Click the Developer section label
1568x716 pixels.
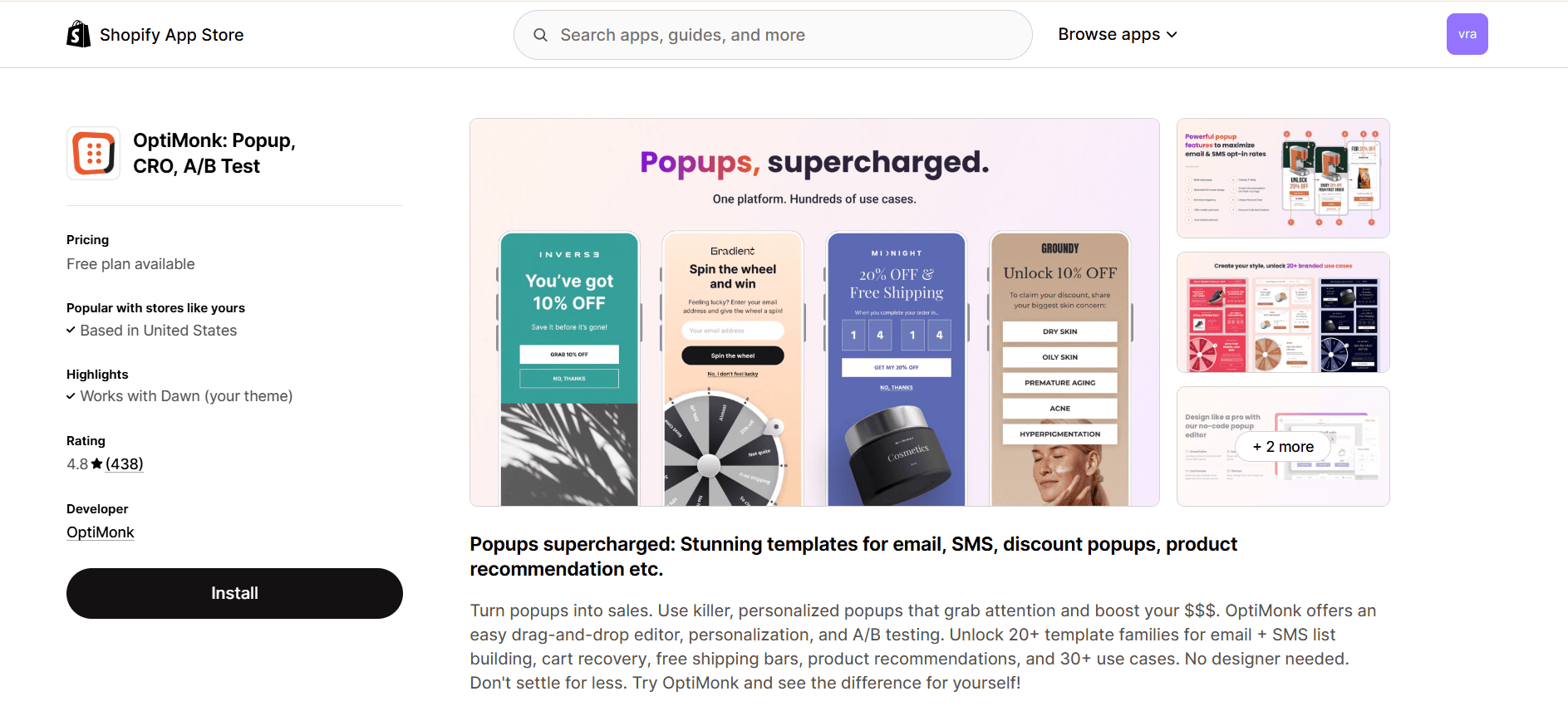point(96,508)
